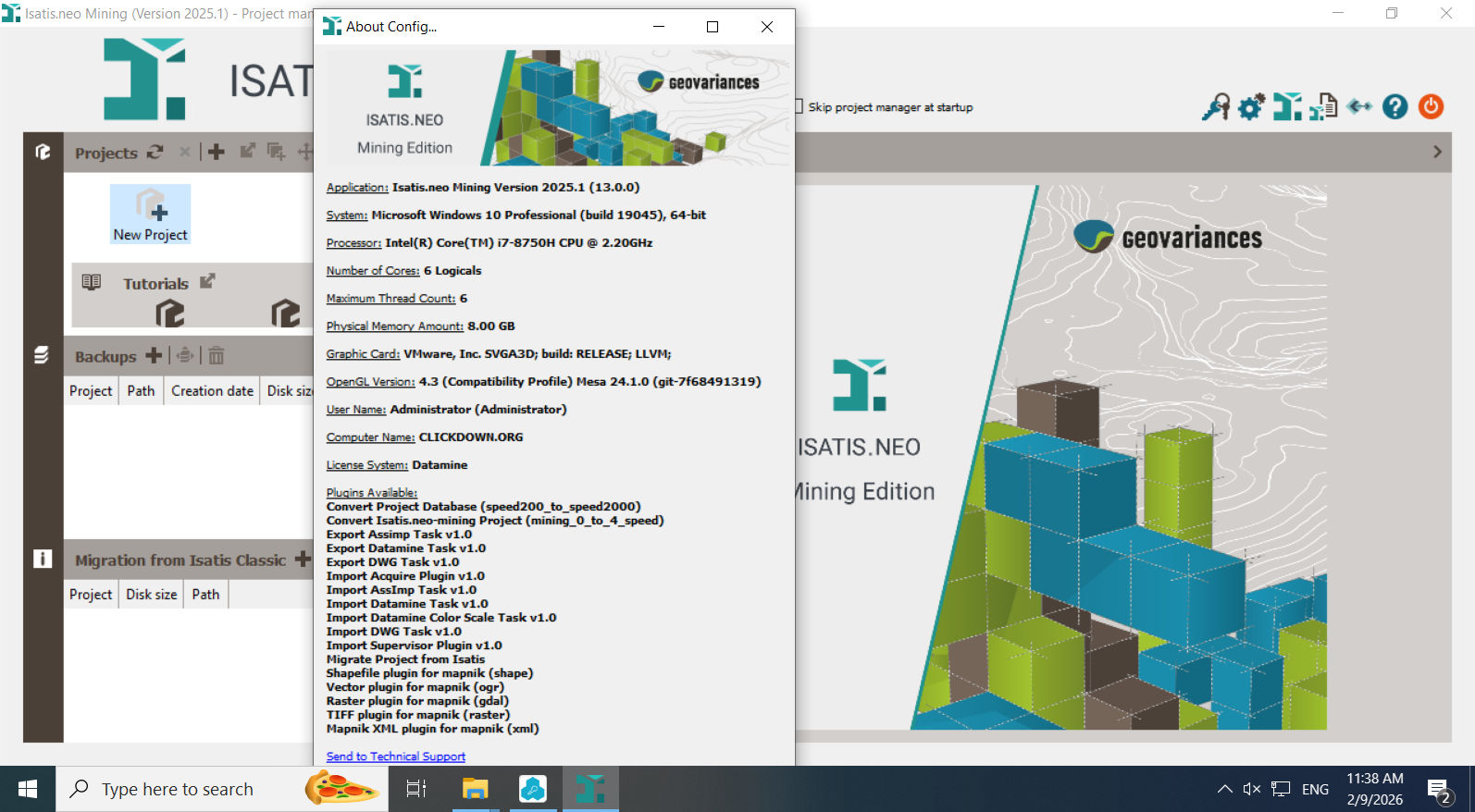The width and height of the screenshot is (1475, 812).
Task: Click 'Plugins Available:' label
Action: point(371,493)
